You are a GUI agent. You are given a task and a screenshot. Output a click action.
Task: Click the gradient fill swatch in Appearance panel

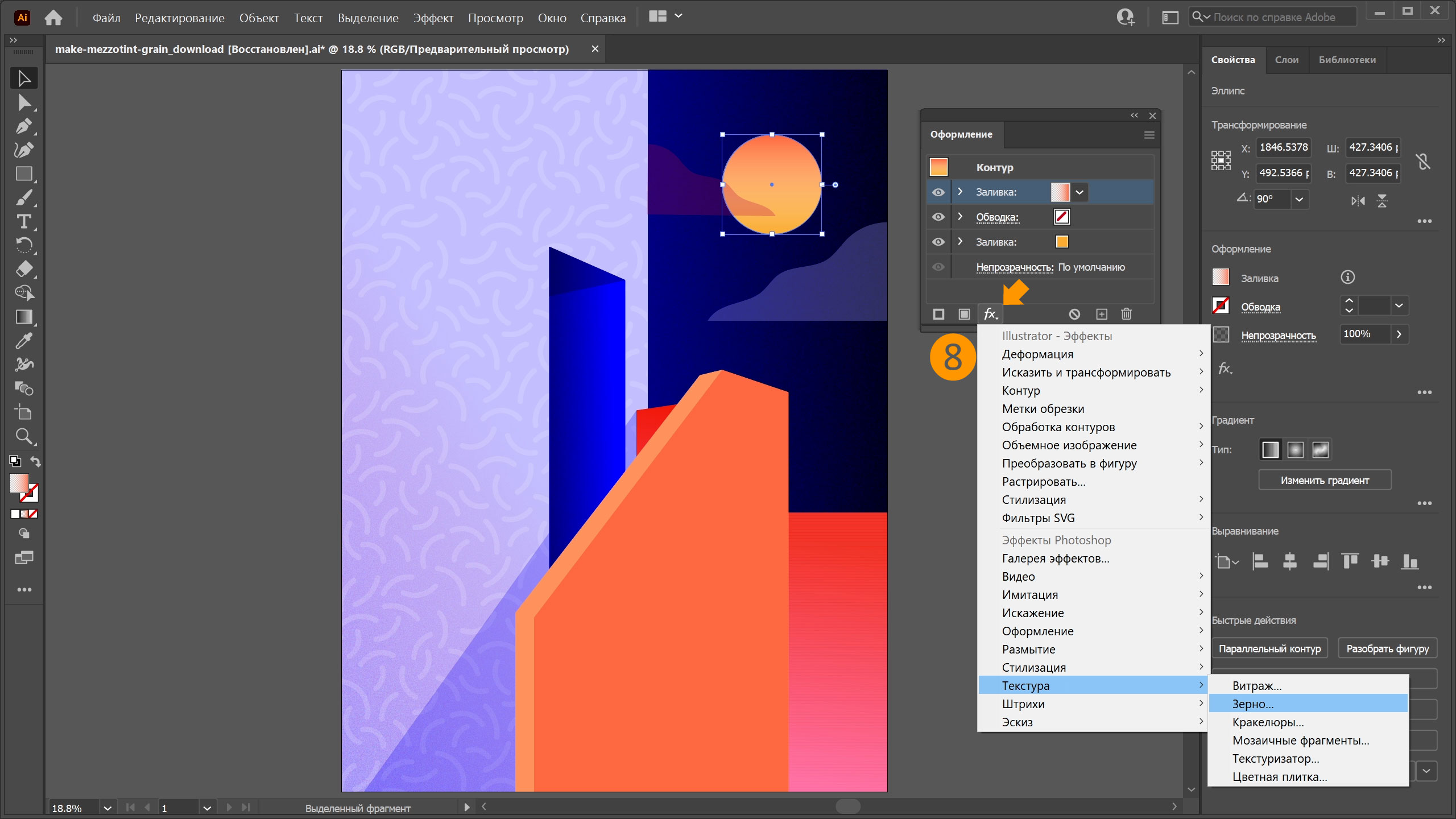coord(1060,192)
